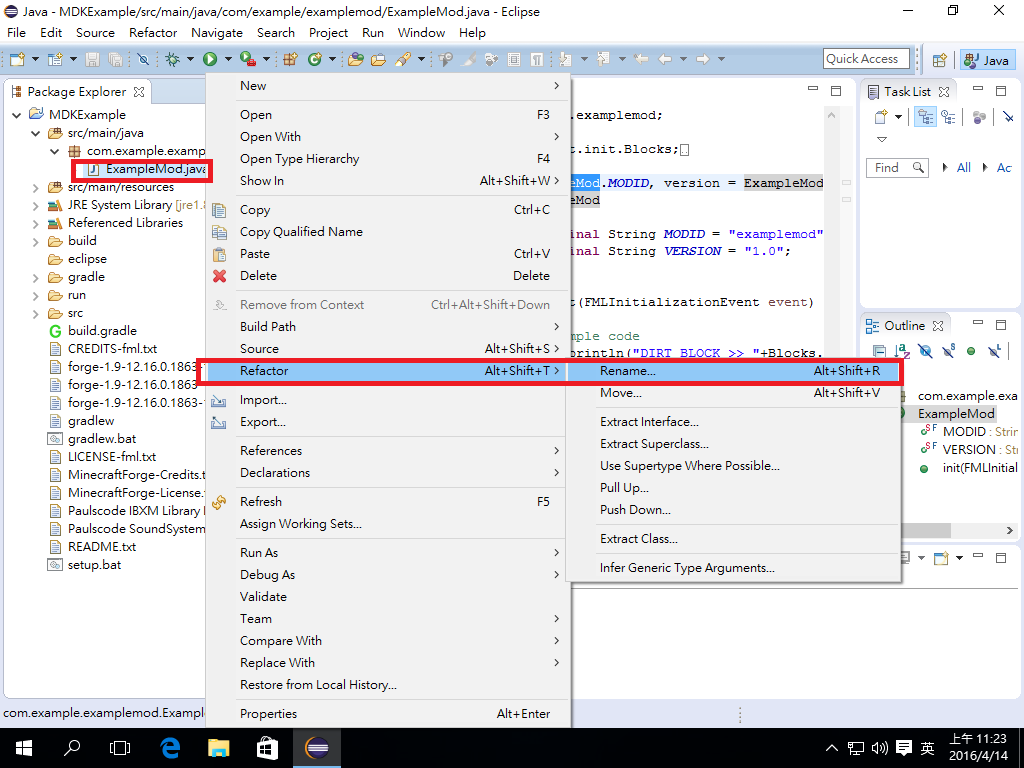Image resolution: width=1024 pixels, height=768 pixels.
Task: Toggle Scheduled presentation in Task List
Action: click(x=948, y=118)
